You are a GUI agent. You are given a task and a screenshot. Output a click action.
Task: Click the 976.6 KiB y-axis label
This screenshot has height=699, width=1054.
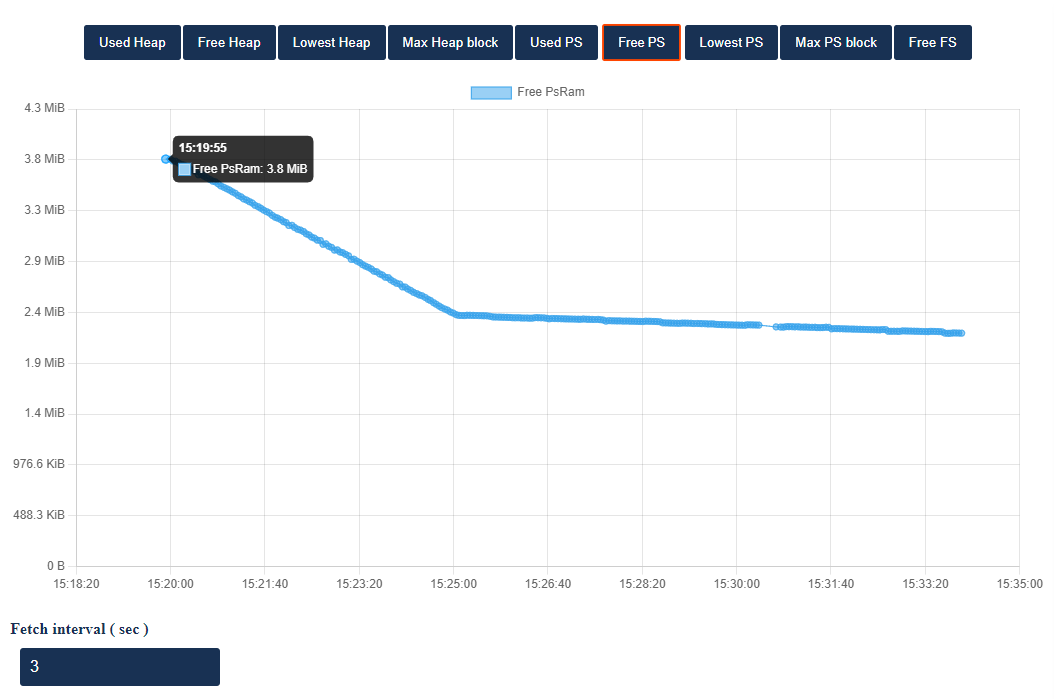click(x=39, y=464)
